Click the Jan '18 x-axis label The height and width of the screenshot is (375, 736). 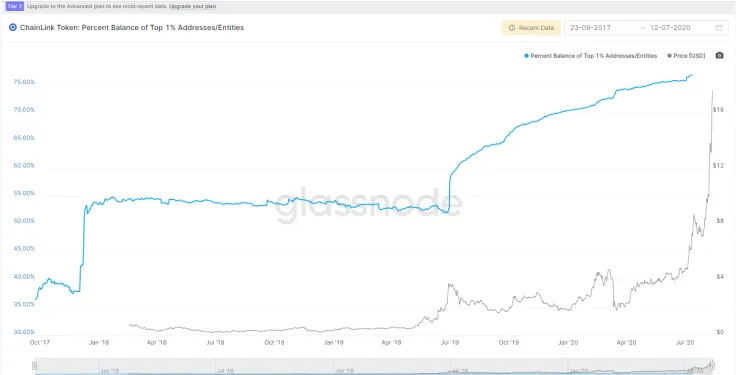99,343
